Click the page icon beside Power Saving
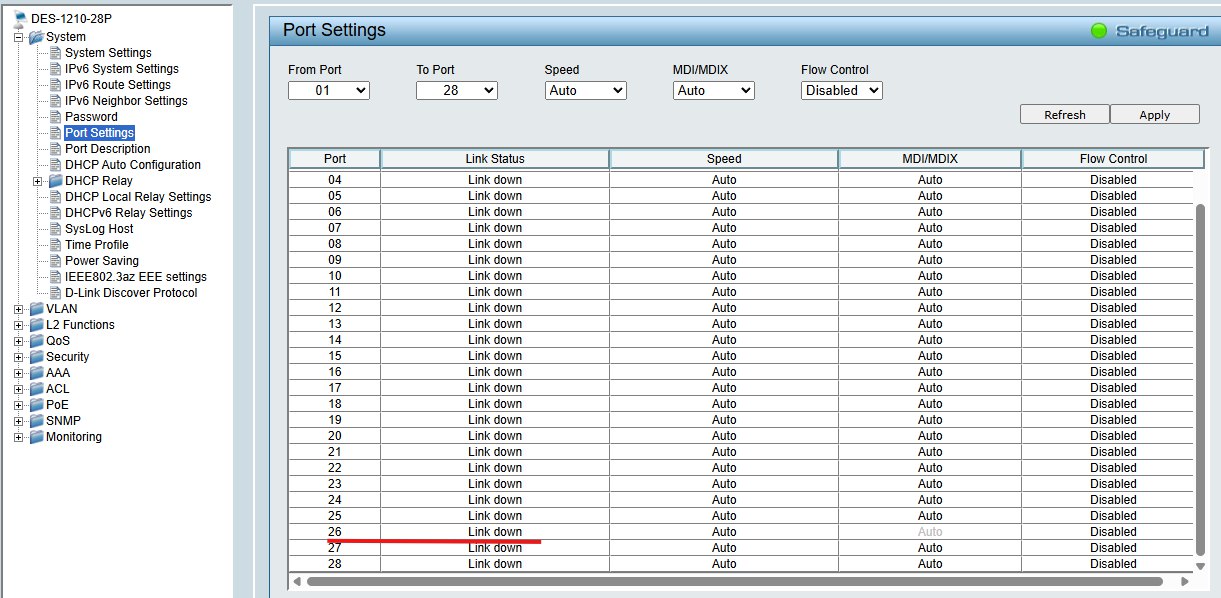This screenshot has width=1221, height=598. (x=56, y=261)
